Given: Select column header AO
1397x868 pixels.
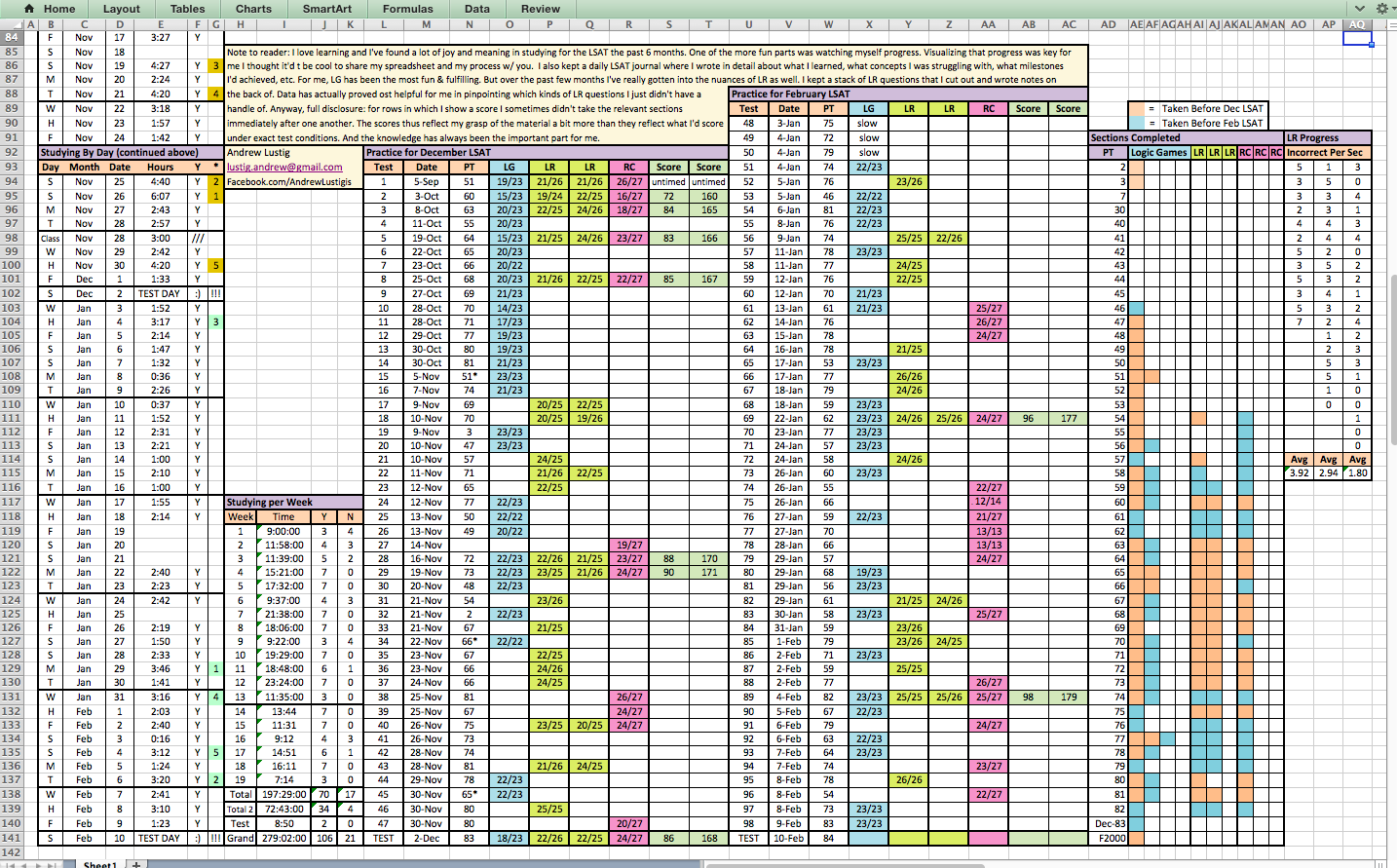Looking at the screenshot, I should (x=1299, y=24).
